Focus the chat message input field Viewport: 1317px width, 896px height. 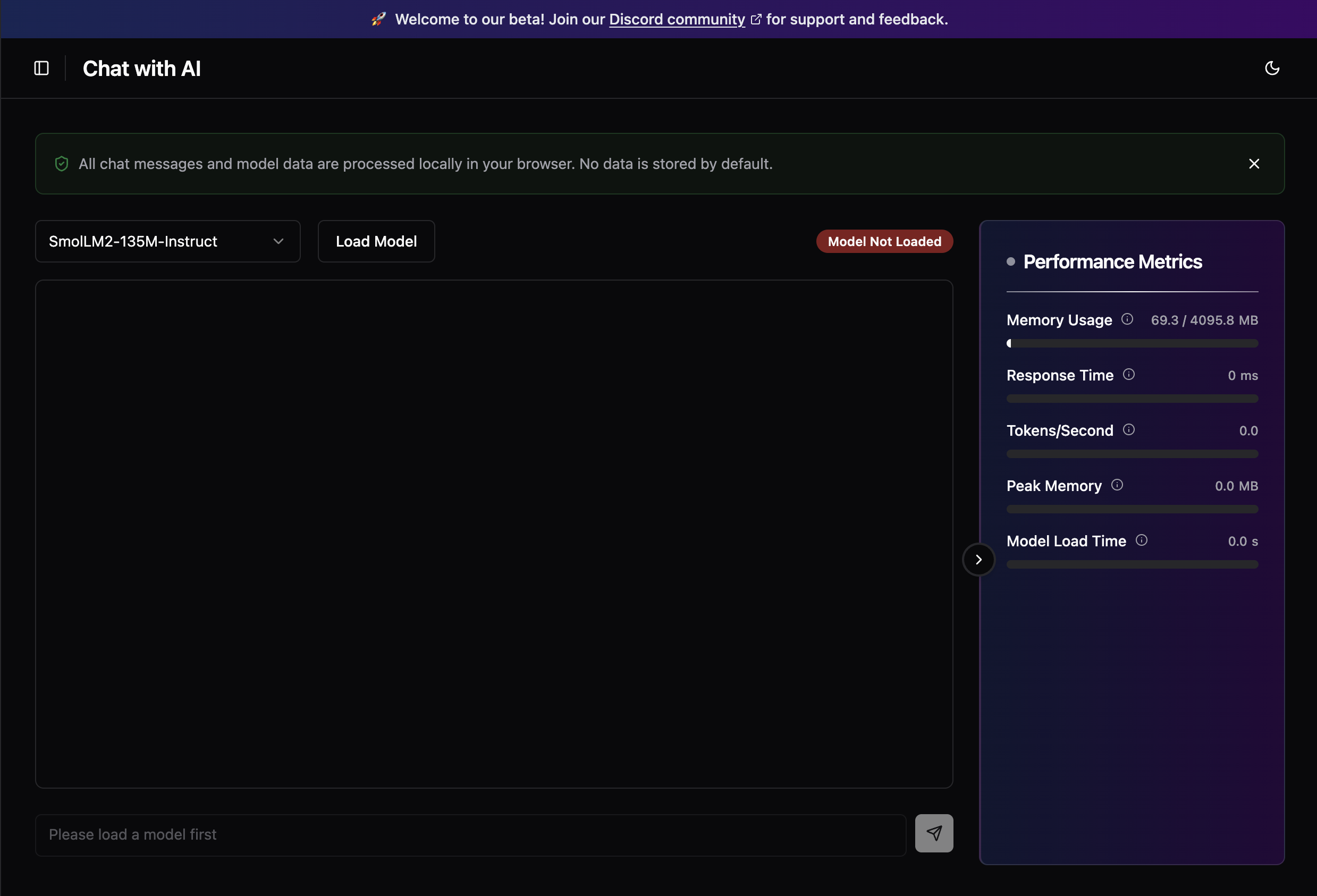point(470,834)
